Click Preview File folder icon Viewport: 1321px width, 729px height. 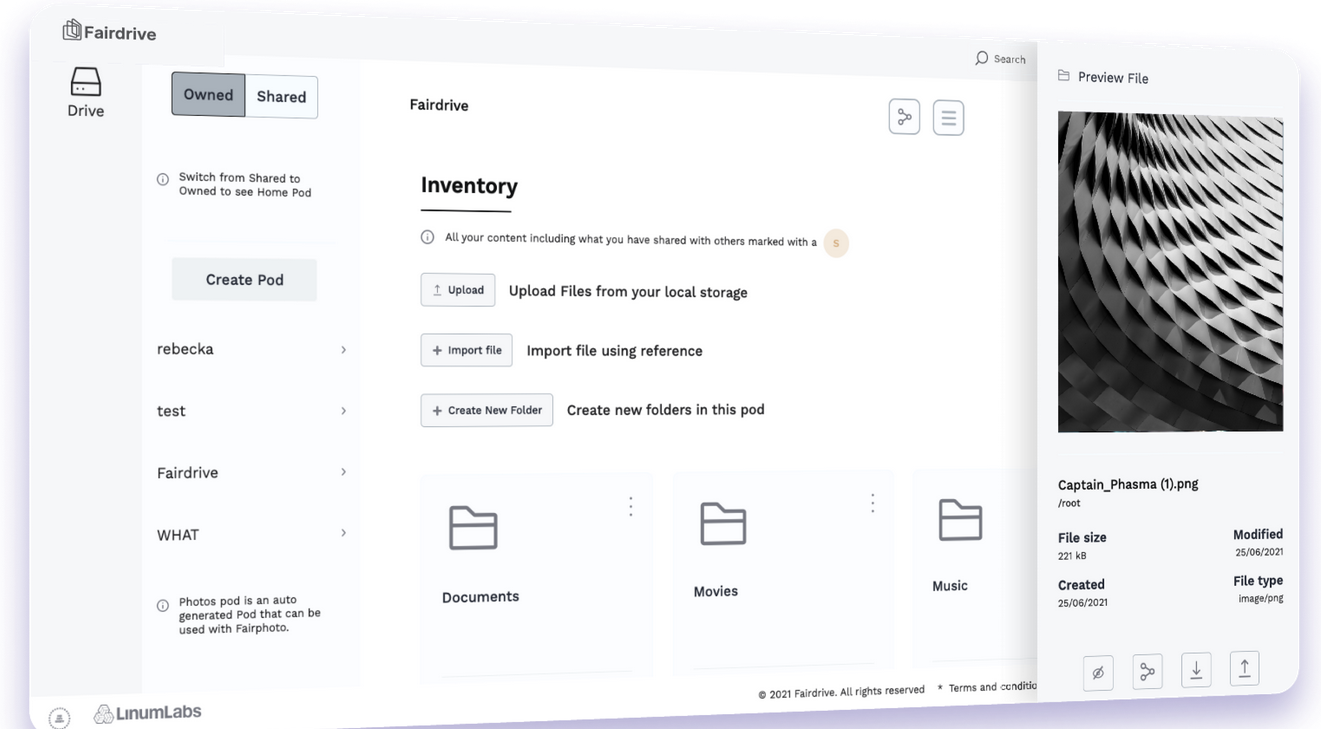(x=1064, y=76)
